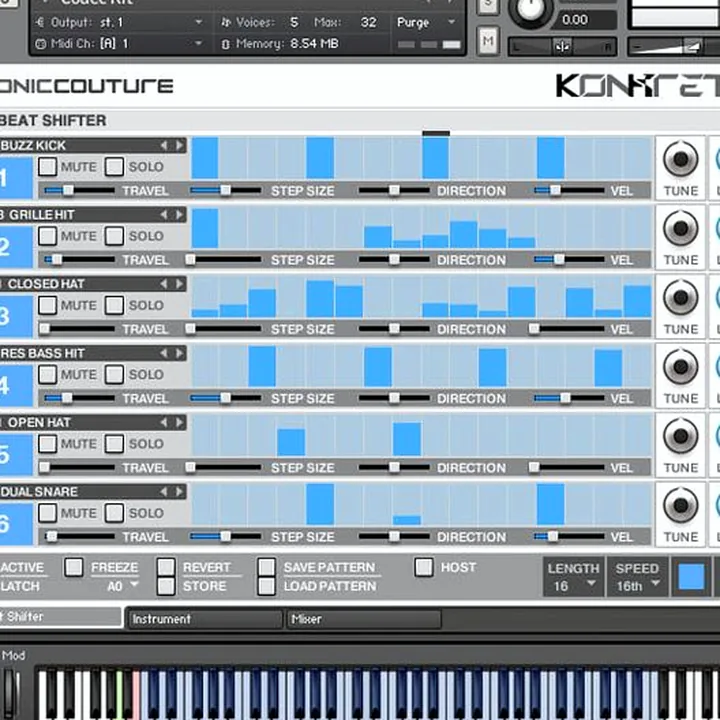
Task: Select next sample for Res Bass Hit
Action: 179,354
